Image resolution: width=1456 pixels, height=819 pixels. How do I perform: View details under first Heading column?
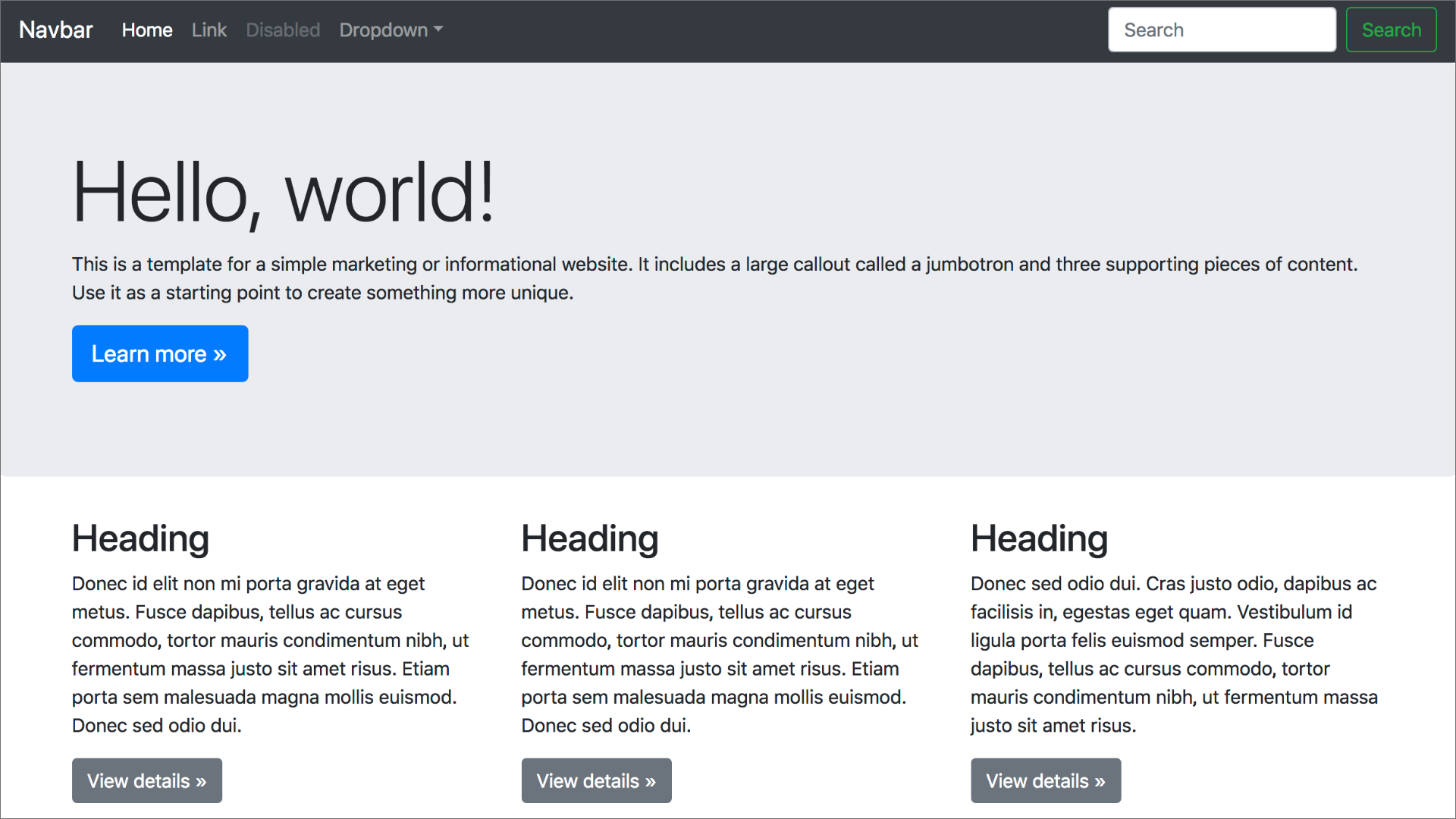147,780
